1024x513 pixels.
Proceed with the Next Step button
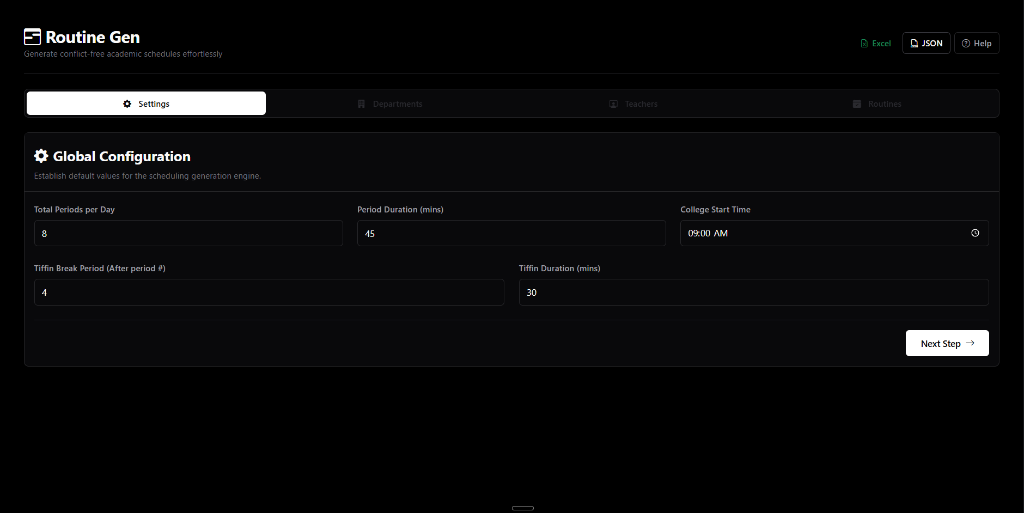(947, 343)
